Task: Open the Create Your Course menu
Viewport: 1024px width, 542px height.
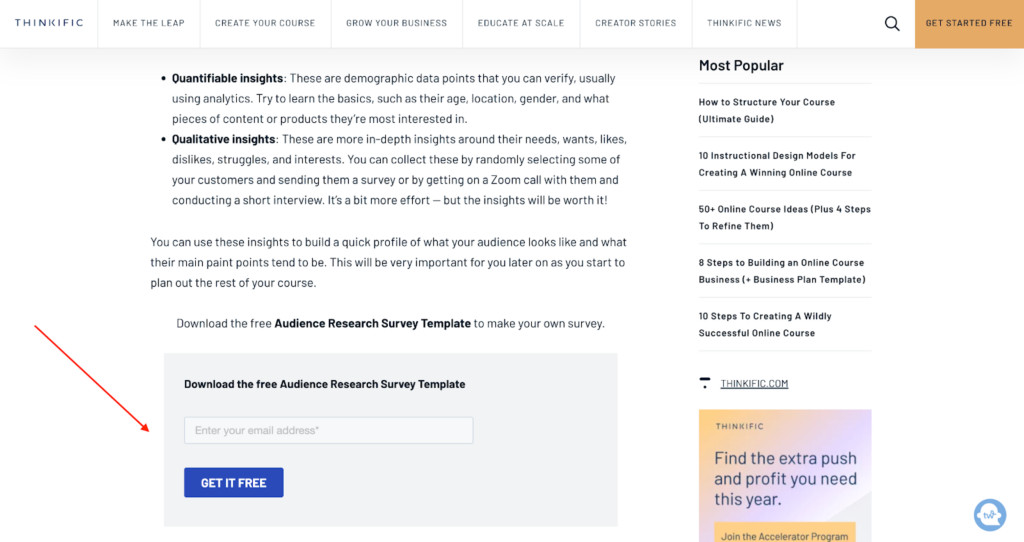Action: [265, 23]
